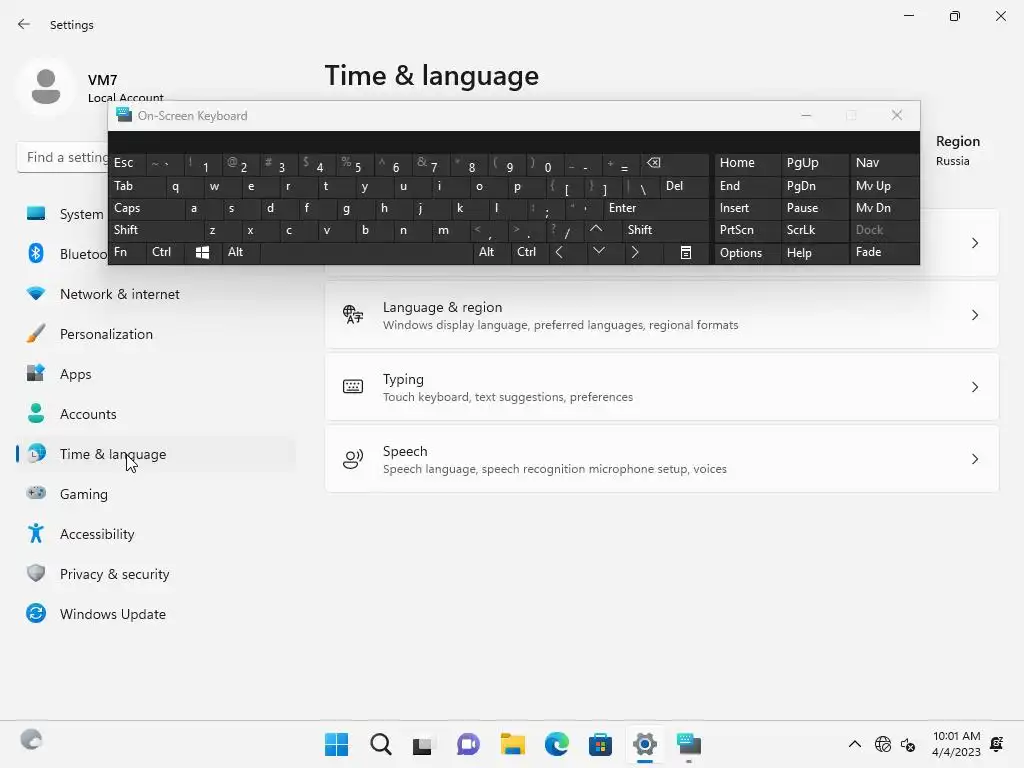The height and width of the screenshot is (768, 1024).
Task: Open the Windows Start menu
Action: tap(336, 744)
